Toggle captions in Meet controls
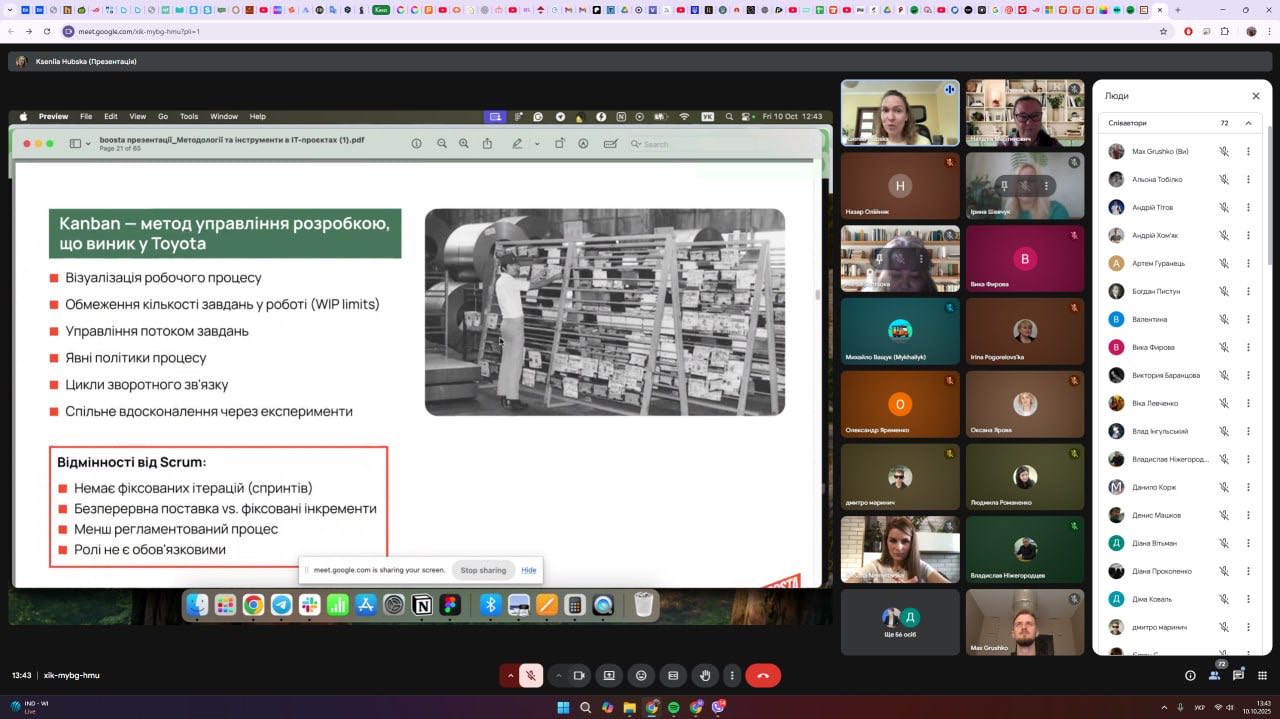The width and height of the screenshot is (1280, 719). pyautogui.click(x=673, y=675)
